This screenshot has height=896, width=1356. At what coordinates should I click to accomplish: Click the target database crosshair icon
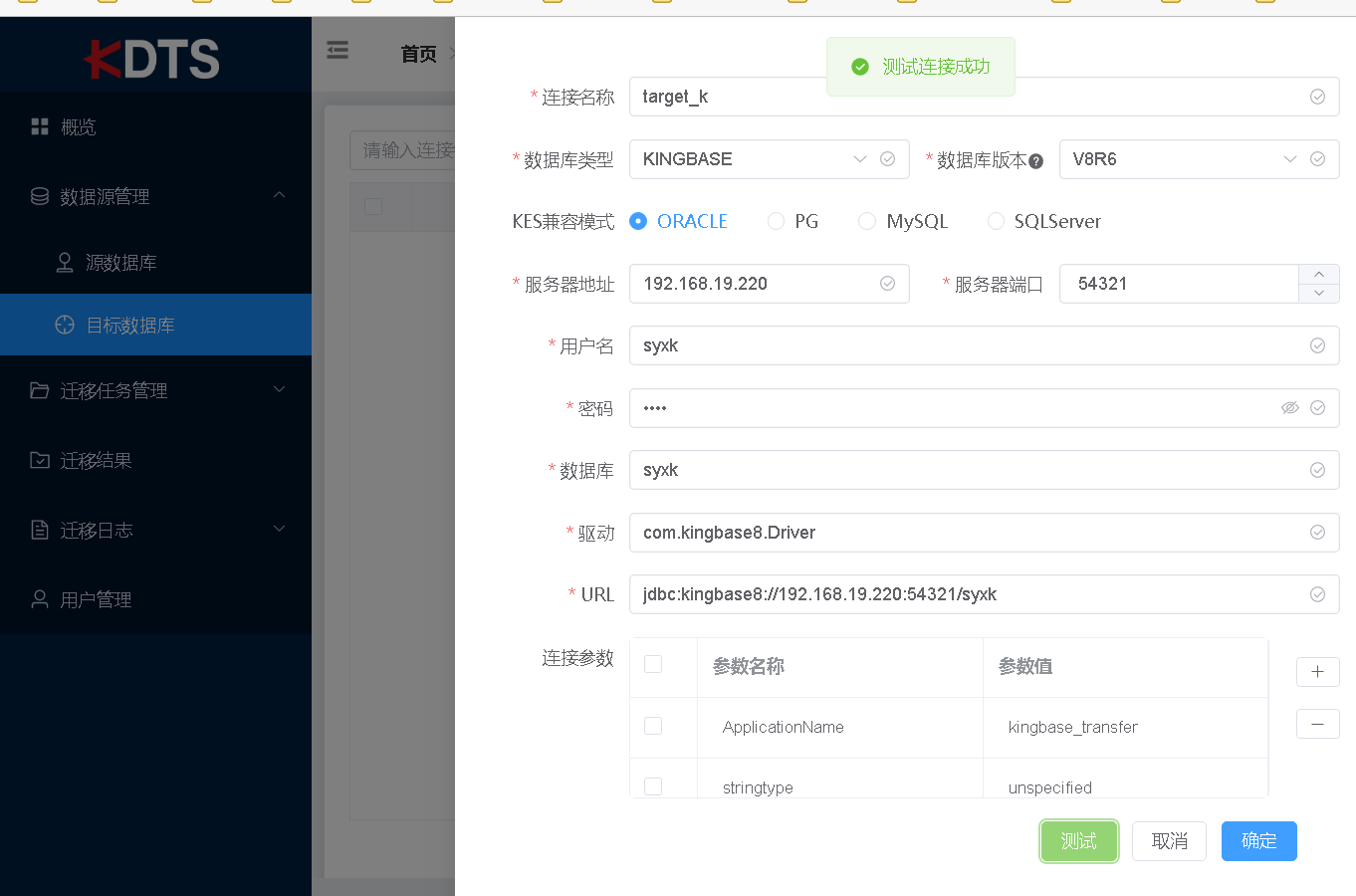click(x=65, y=325)
